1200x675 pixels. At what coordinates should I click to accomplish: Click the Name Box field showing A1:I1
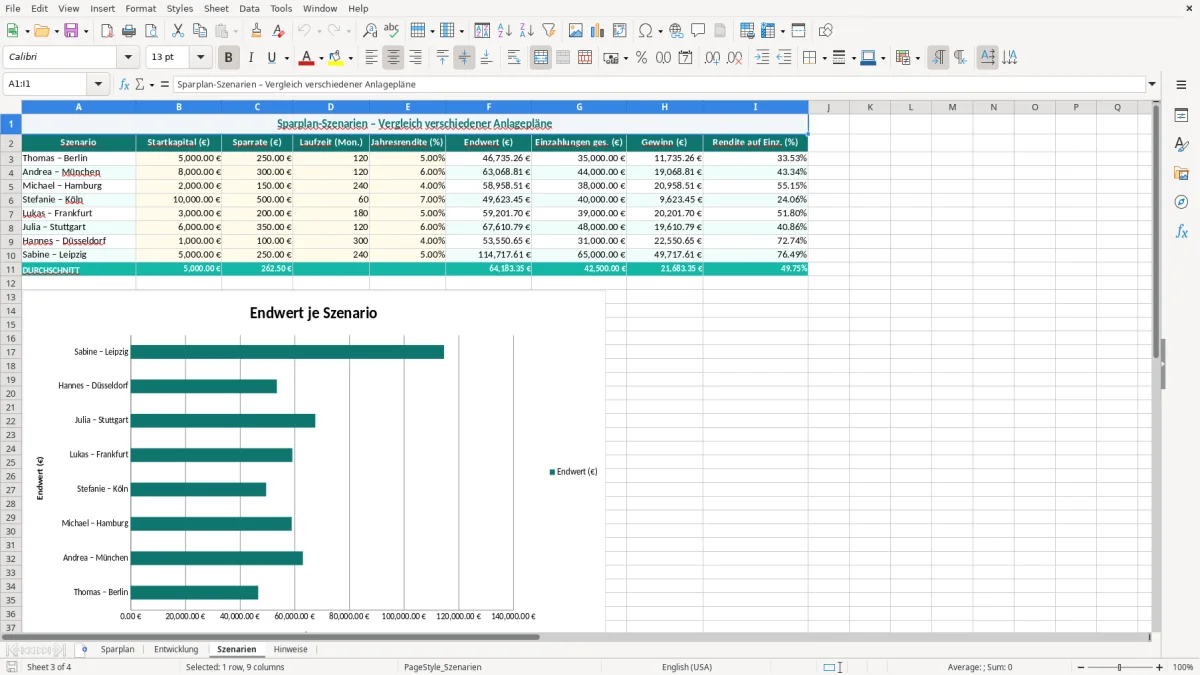[x=46, y=84]
